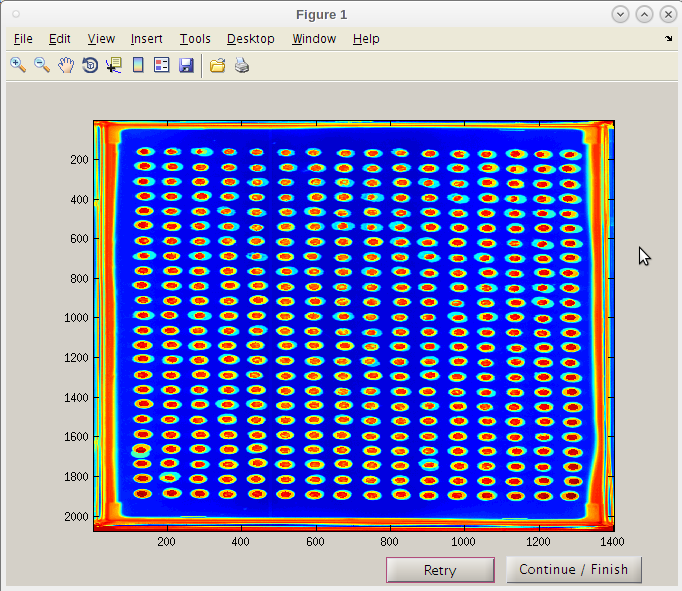Activate the Pan hand tool

[66, 65]
